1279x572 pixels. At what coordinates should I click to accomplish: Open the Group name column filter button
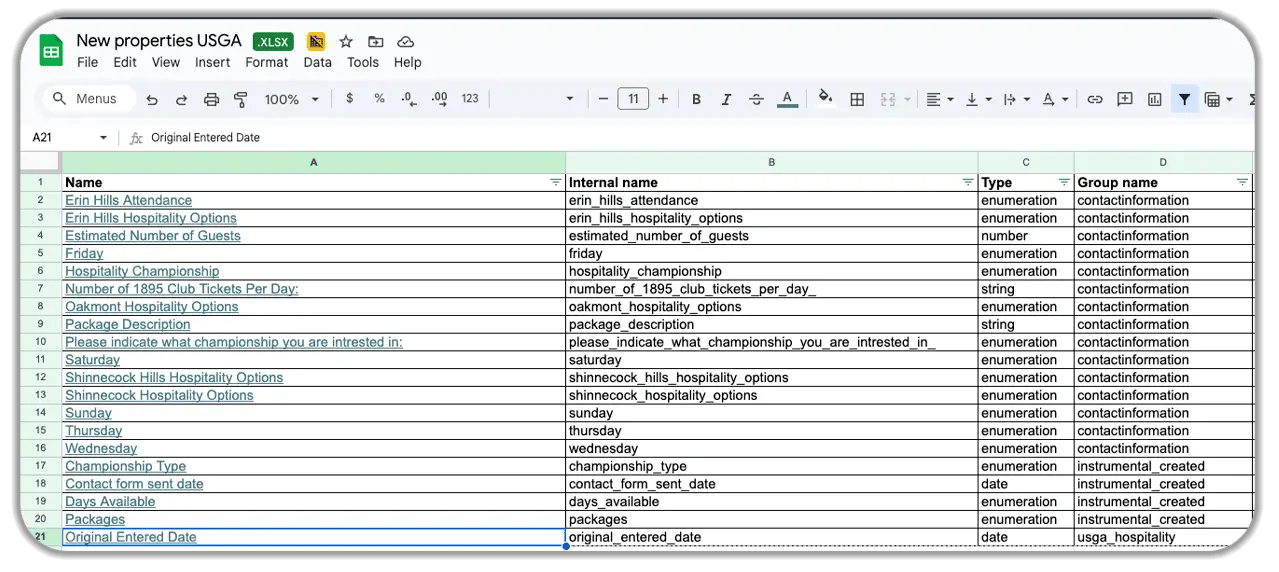click(x=1242, y=183)
